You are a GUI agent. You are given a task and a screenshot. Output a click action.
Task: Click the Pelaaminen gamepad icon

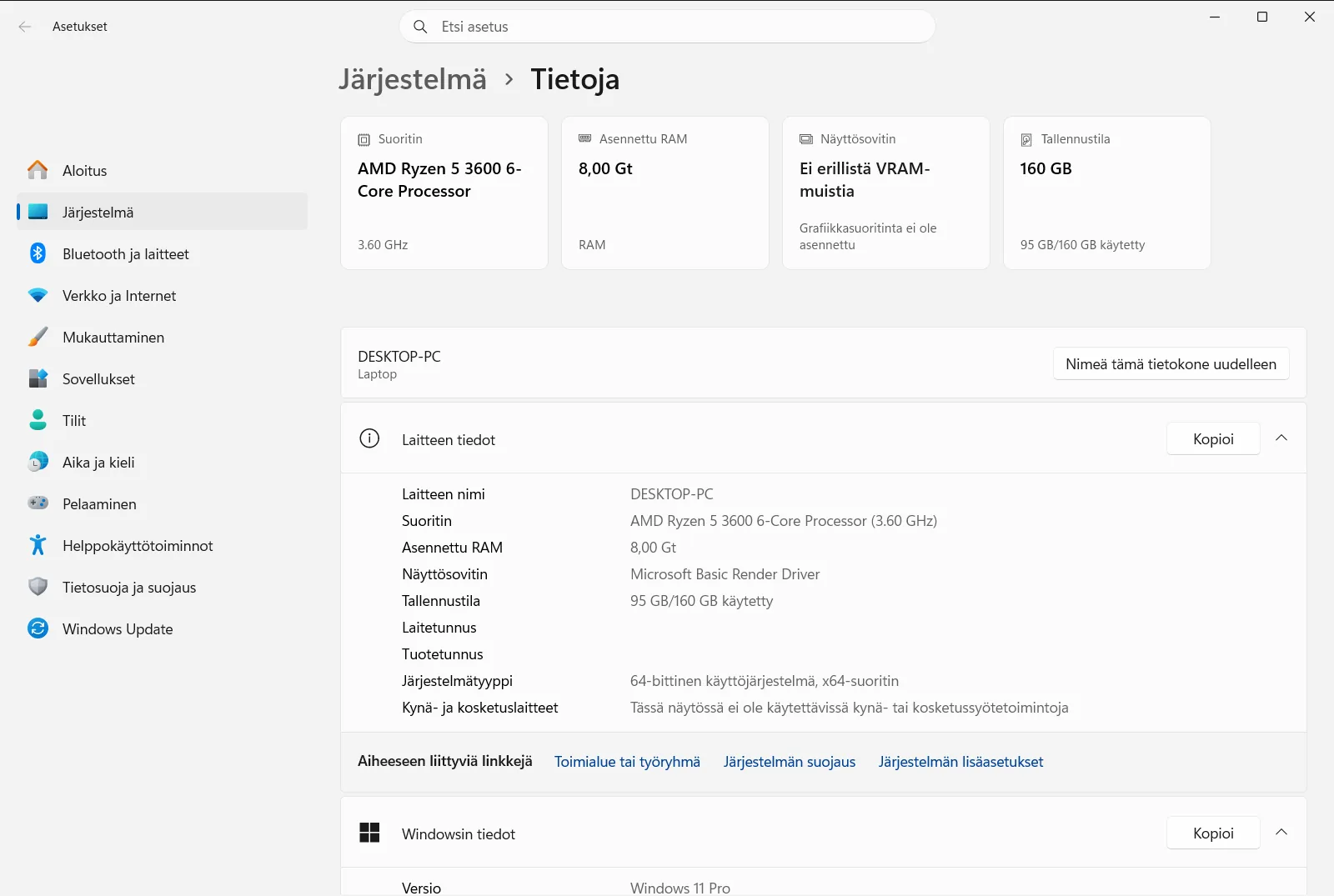coord(38,503)
